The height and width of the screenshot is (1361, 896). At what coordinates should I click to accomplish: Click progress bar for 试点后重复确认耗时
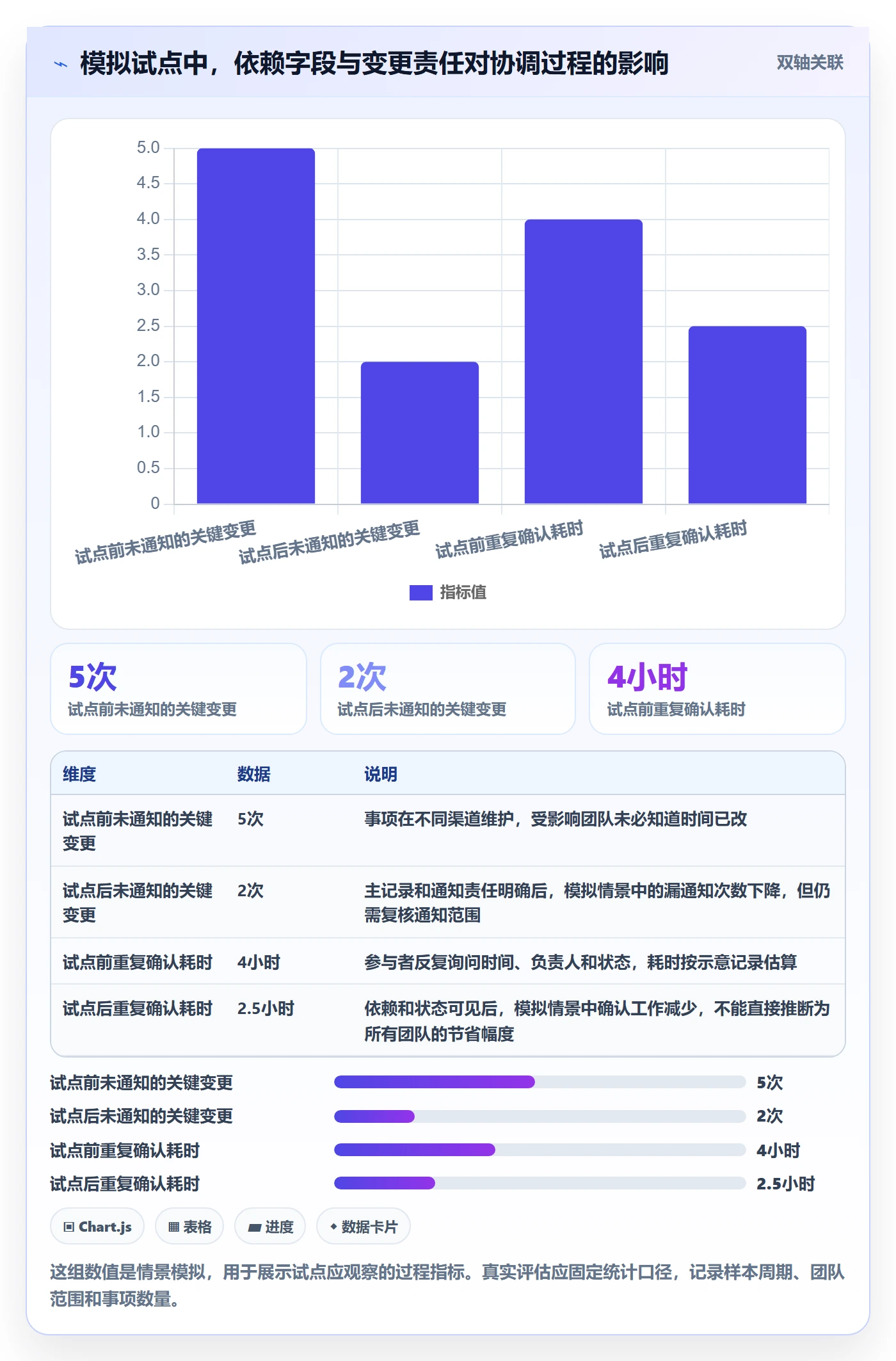tap(540, 1183)
